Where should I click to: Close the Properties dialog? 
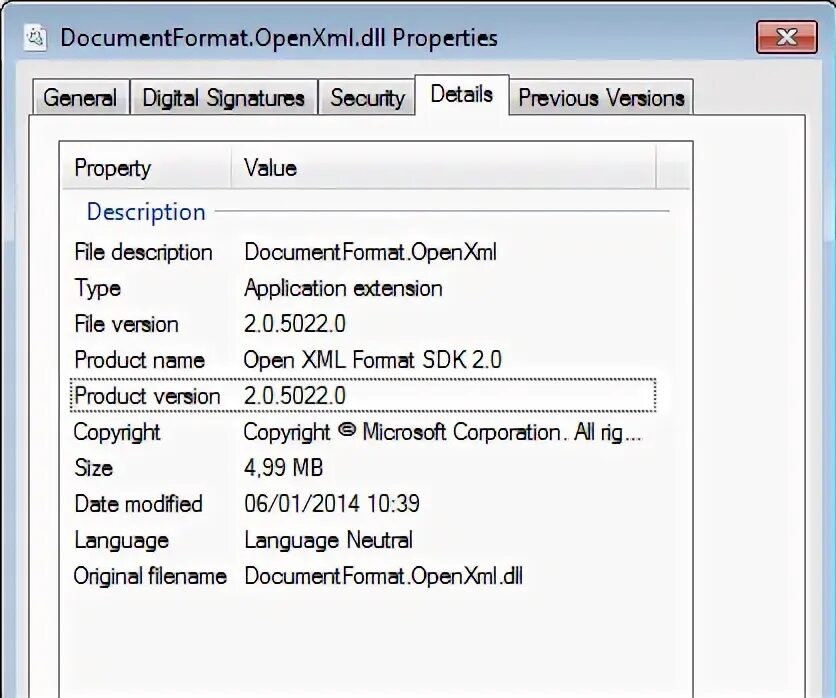(786, 37)
